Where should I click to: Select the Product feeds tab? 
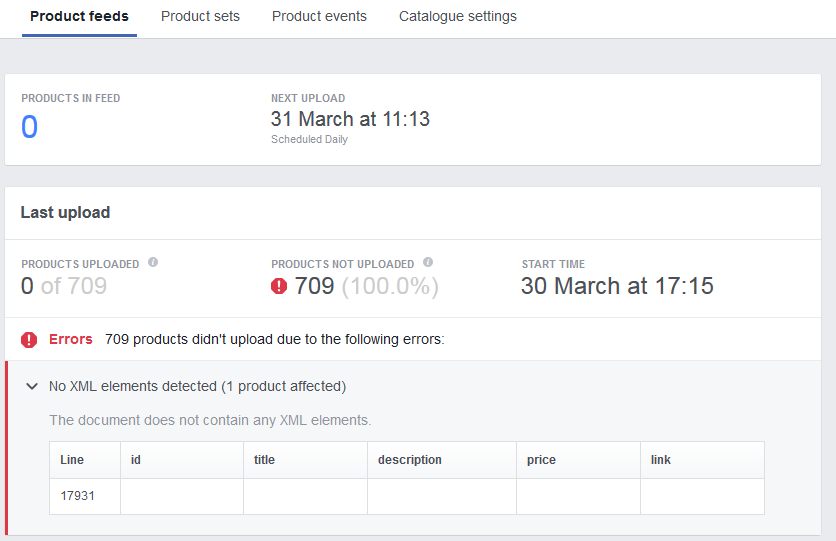click(79, 17)
